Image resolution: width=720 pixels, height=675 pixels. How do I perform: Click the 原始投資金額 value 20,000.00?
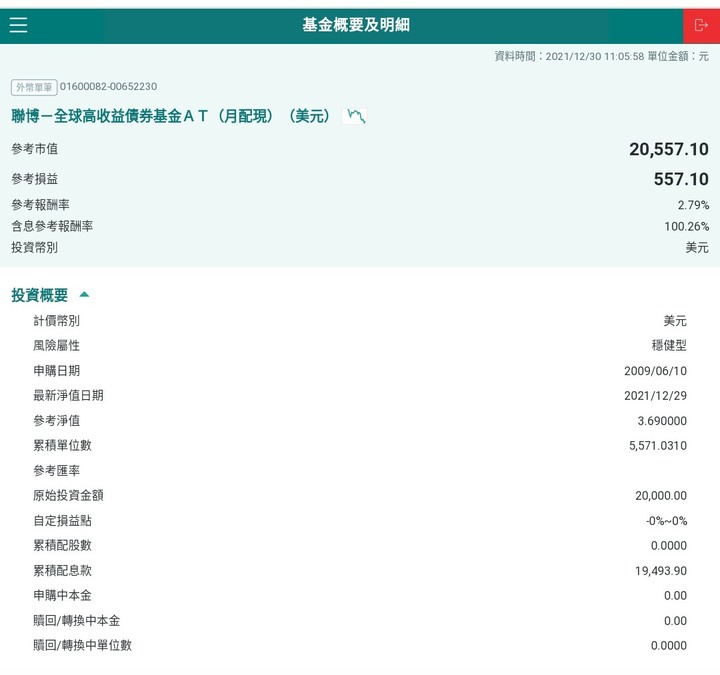pos(661,495)
